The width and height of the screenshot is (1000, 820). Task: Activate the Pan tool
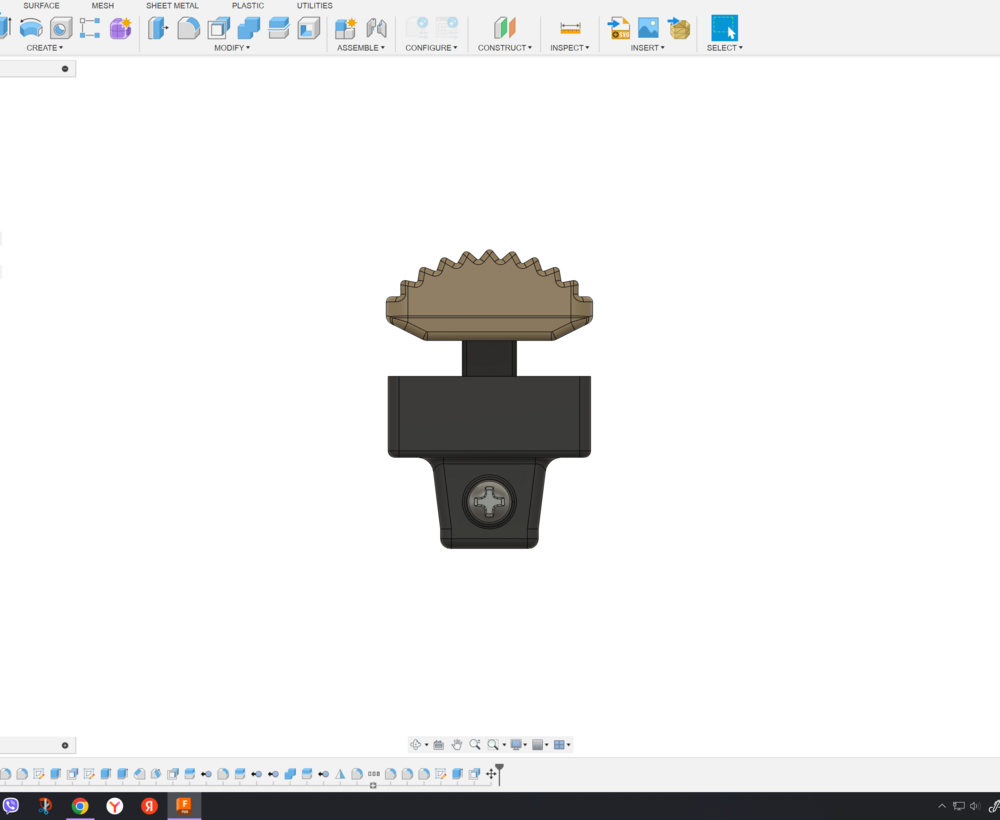coord(457,744)
